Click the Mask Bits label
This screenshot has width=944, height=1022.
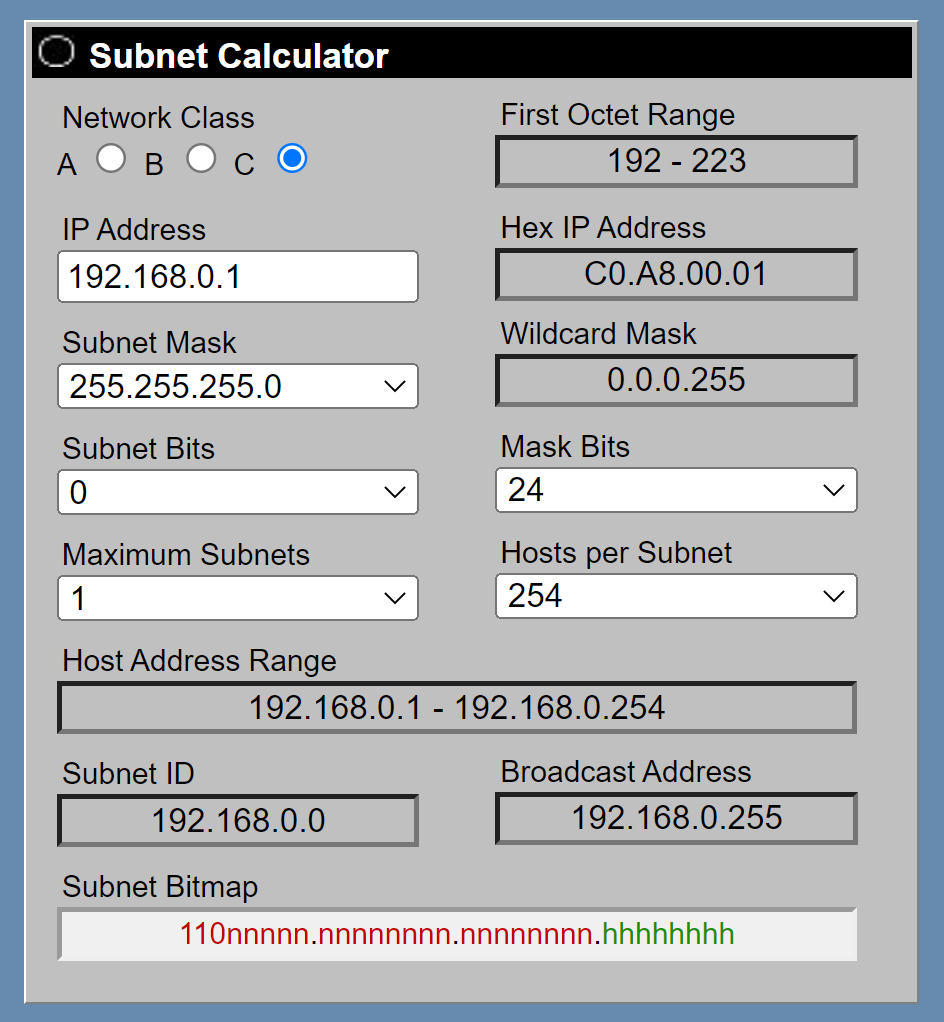(x=565, y=447)
